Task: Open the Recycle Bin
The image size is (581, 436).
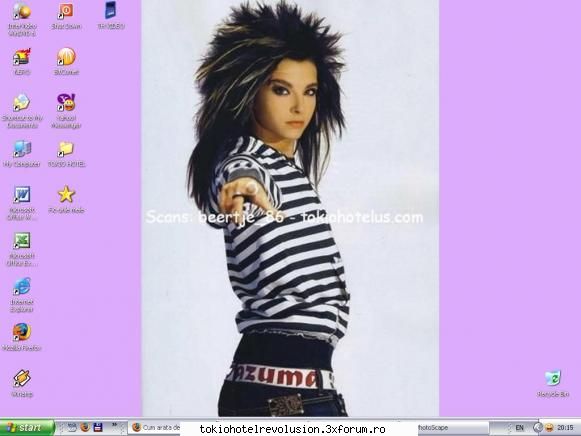Action: pos(553,383)
